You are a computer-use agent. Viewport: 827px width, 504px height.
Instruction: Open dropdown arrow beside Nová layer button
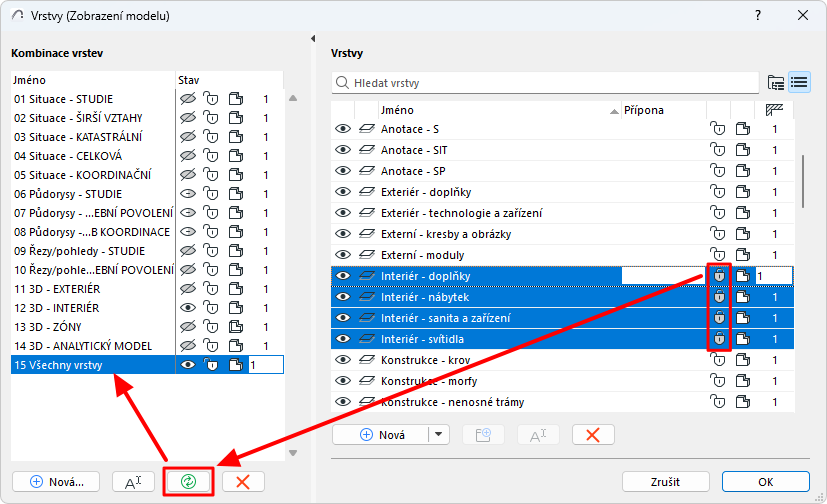438,435
